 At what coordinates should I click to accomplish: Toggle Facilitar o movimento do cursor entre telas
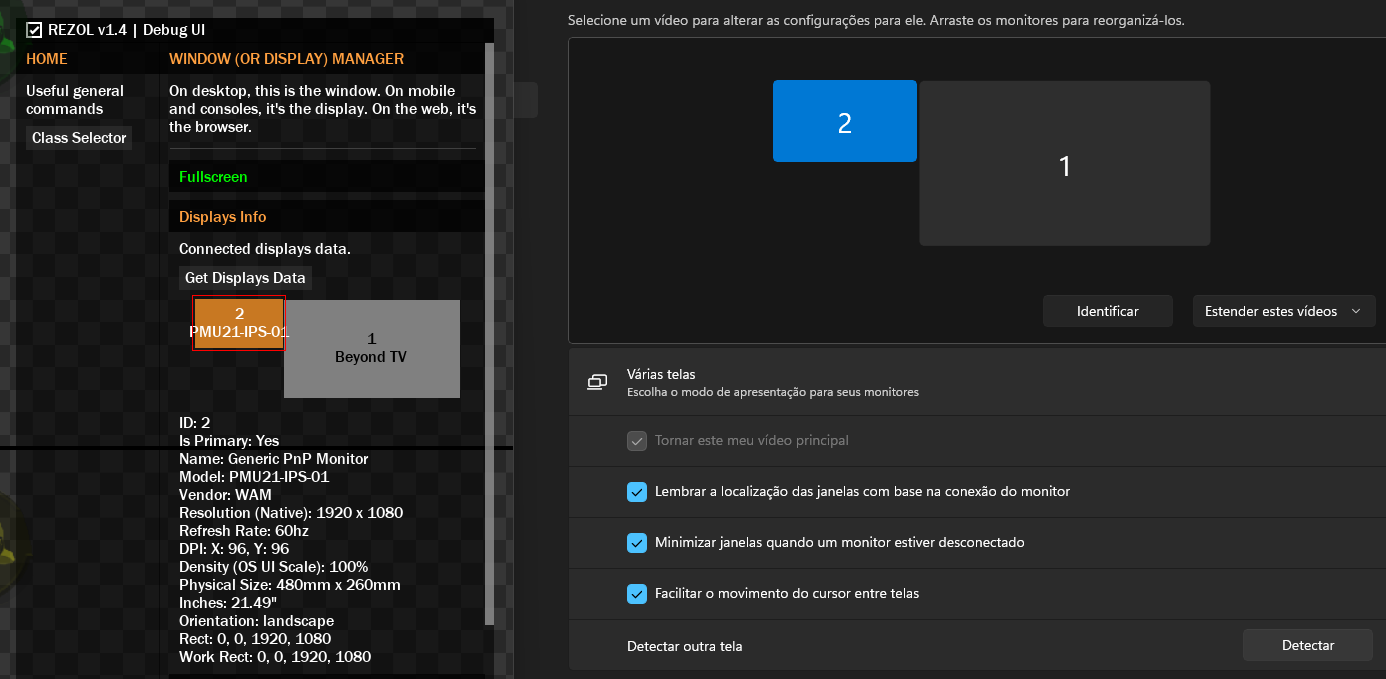point(637,593)
